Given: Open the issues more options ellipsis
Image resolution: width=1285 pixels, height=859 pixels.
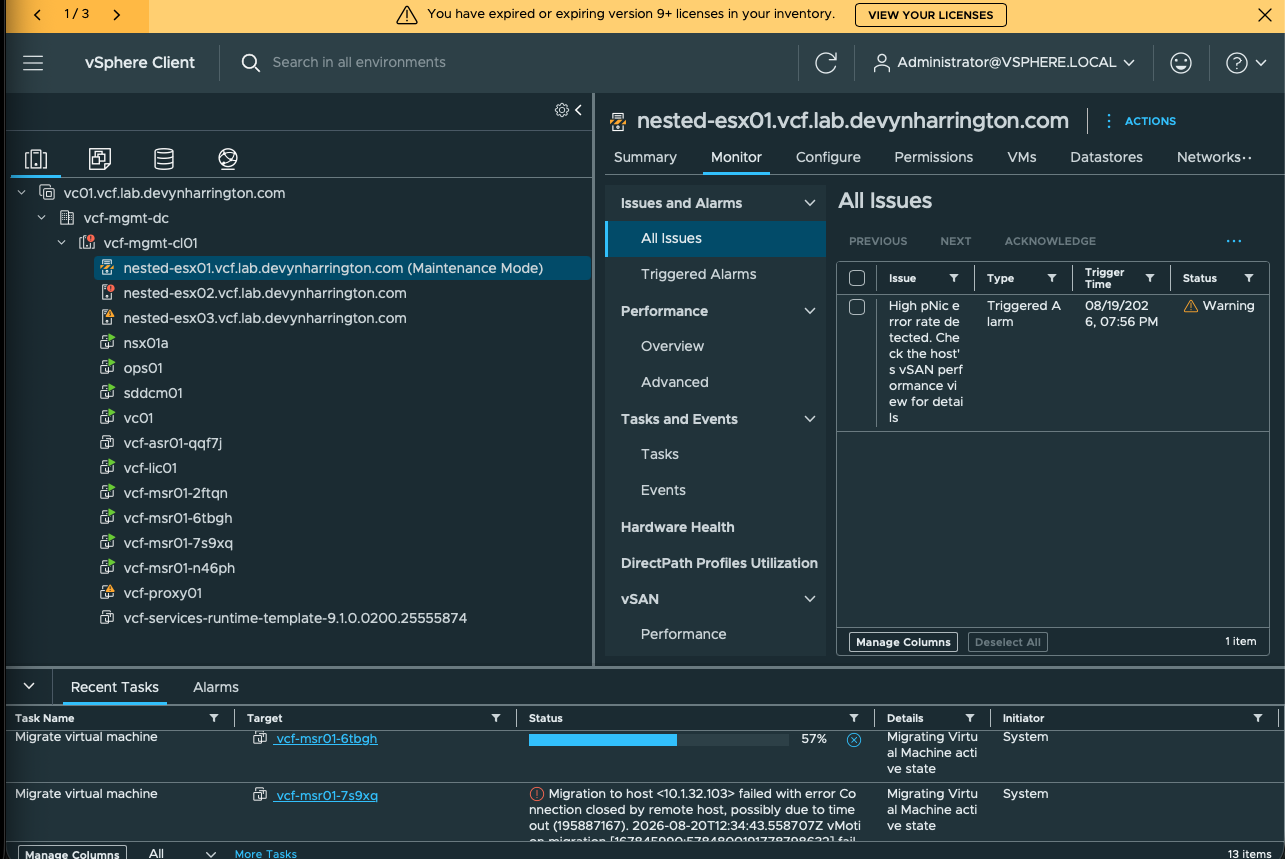Looking at the screenshot, I should click(1234, 241).
